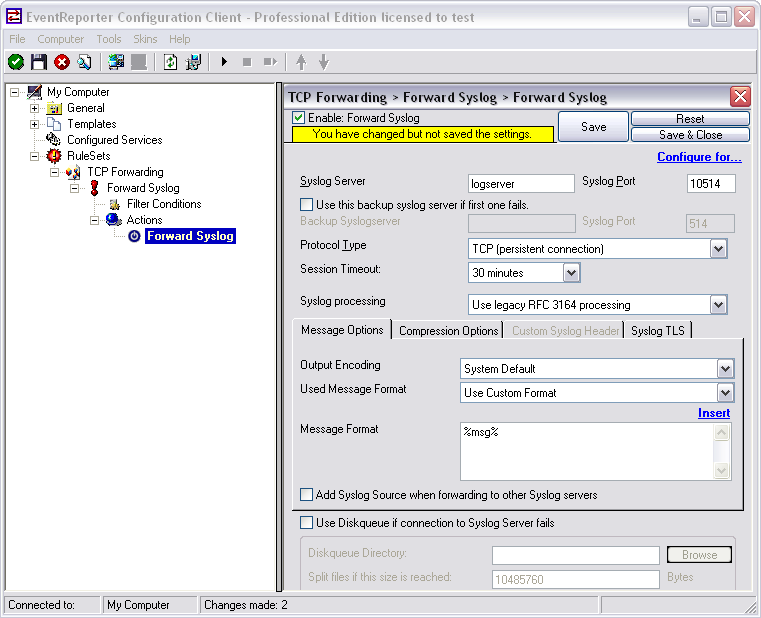Check Add Syslog Source when forwarding
761x618 pixels.
[x=306, y=495]
